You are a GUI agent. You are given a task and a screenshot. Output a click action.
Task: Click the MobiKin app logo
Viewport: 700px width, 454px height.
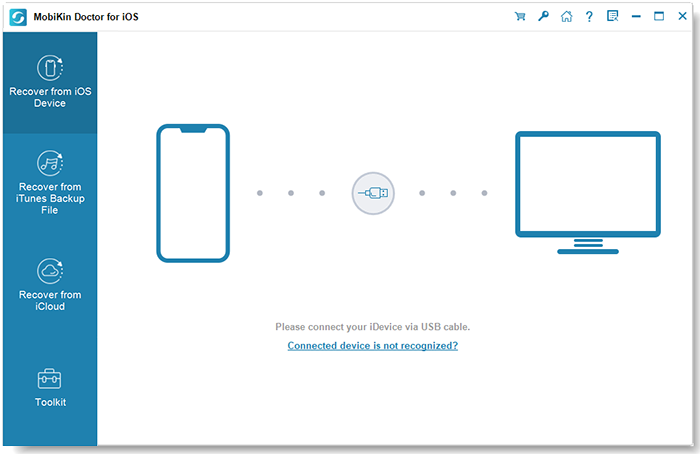pos(18,17)
